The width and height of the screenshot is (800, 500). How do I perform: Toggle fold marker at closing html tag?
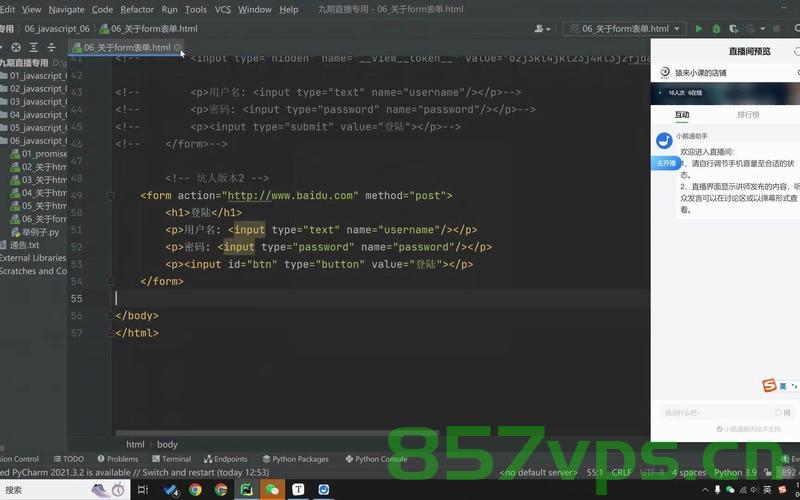pyautogui.click(x=110, y=333)
